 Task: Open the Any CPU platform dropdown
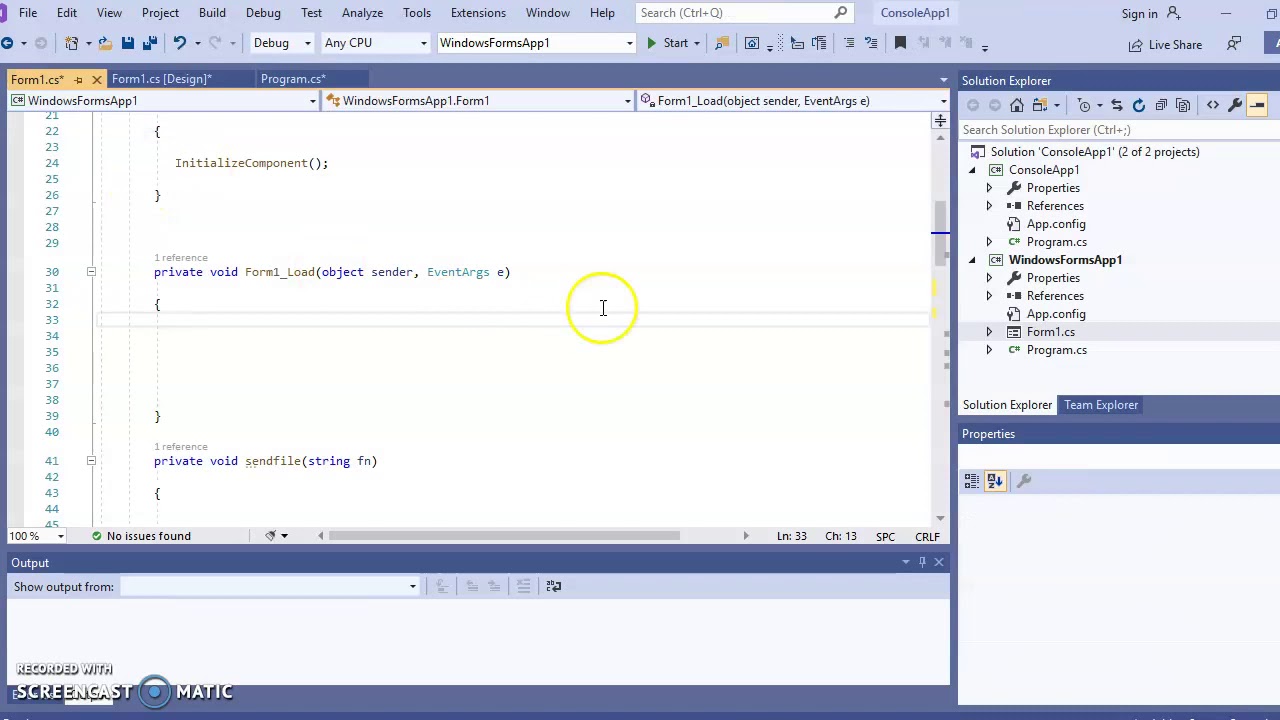[375, 43]
